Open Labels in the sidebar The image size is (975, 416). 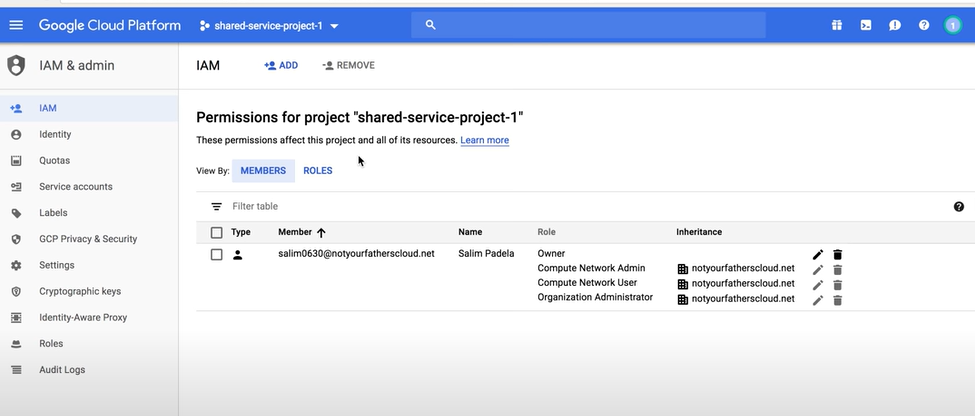pyautogui.click(x=89, y=213)
